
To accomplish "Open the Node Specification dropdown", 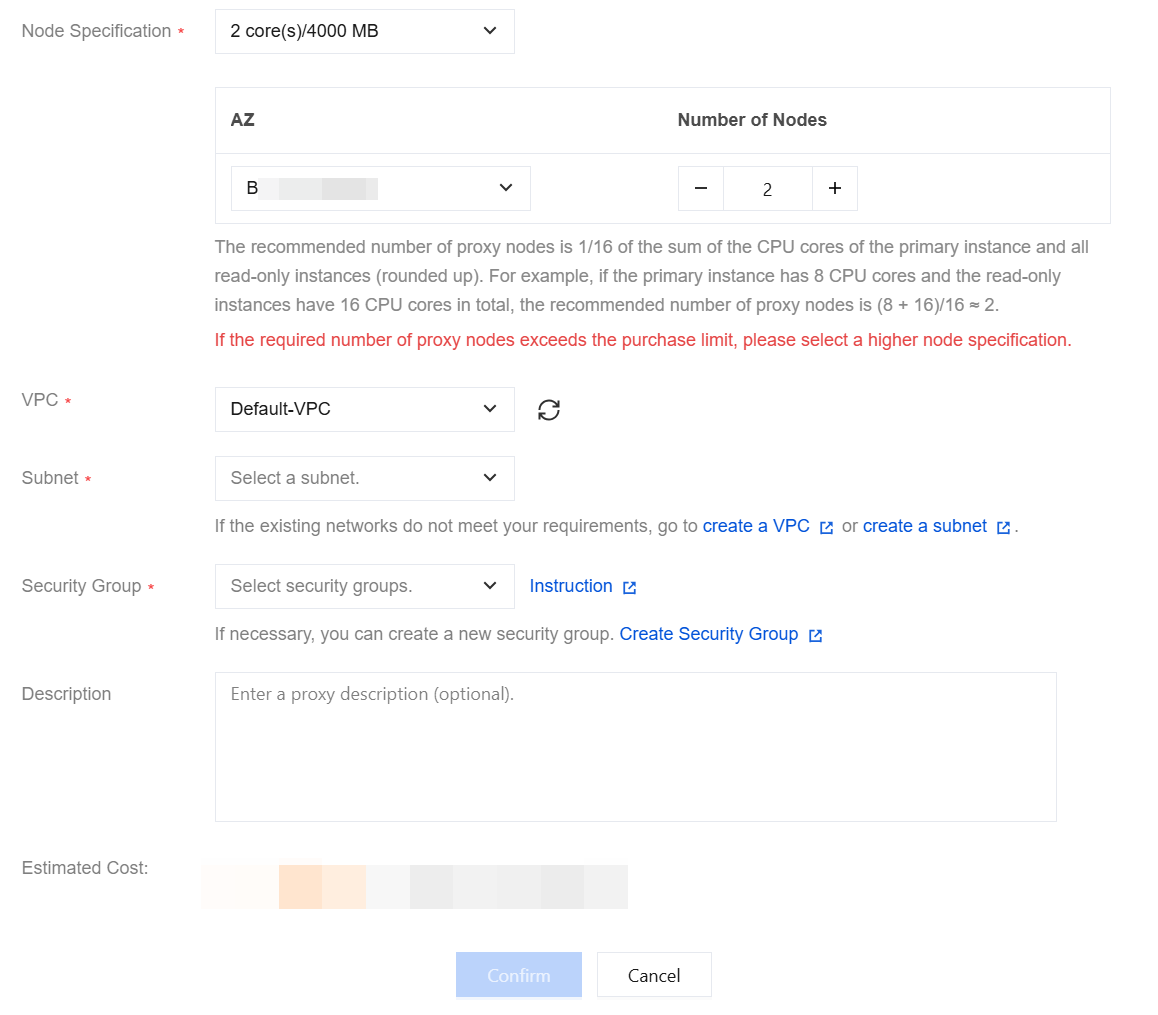I will pyautogui.click(x=365, y=31).
